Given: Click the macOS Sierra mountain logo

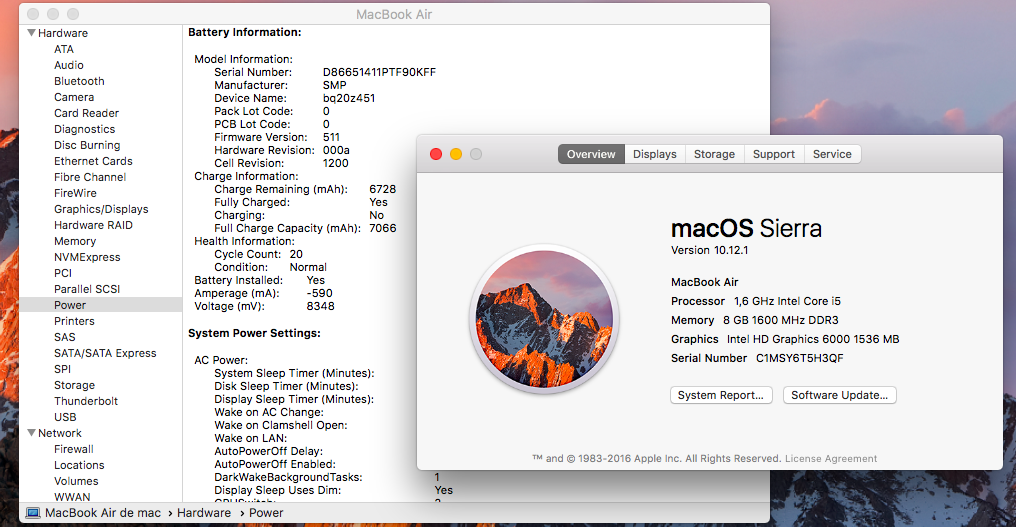Looking at the screenshot, I should (x=545, y=319).
